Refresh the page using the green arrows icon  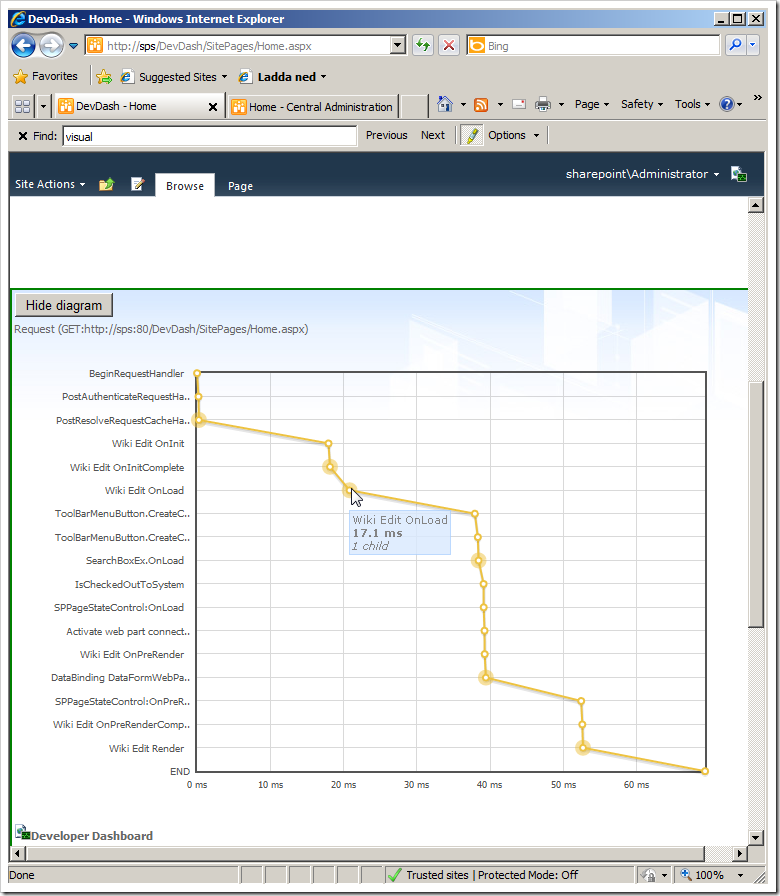pyautogui.click(x=423, y=46)
